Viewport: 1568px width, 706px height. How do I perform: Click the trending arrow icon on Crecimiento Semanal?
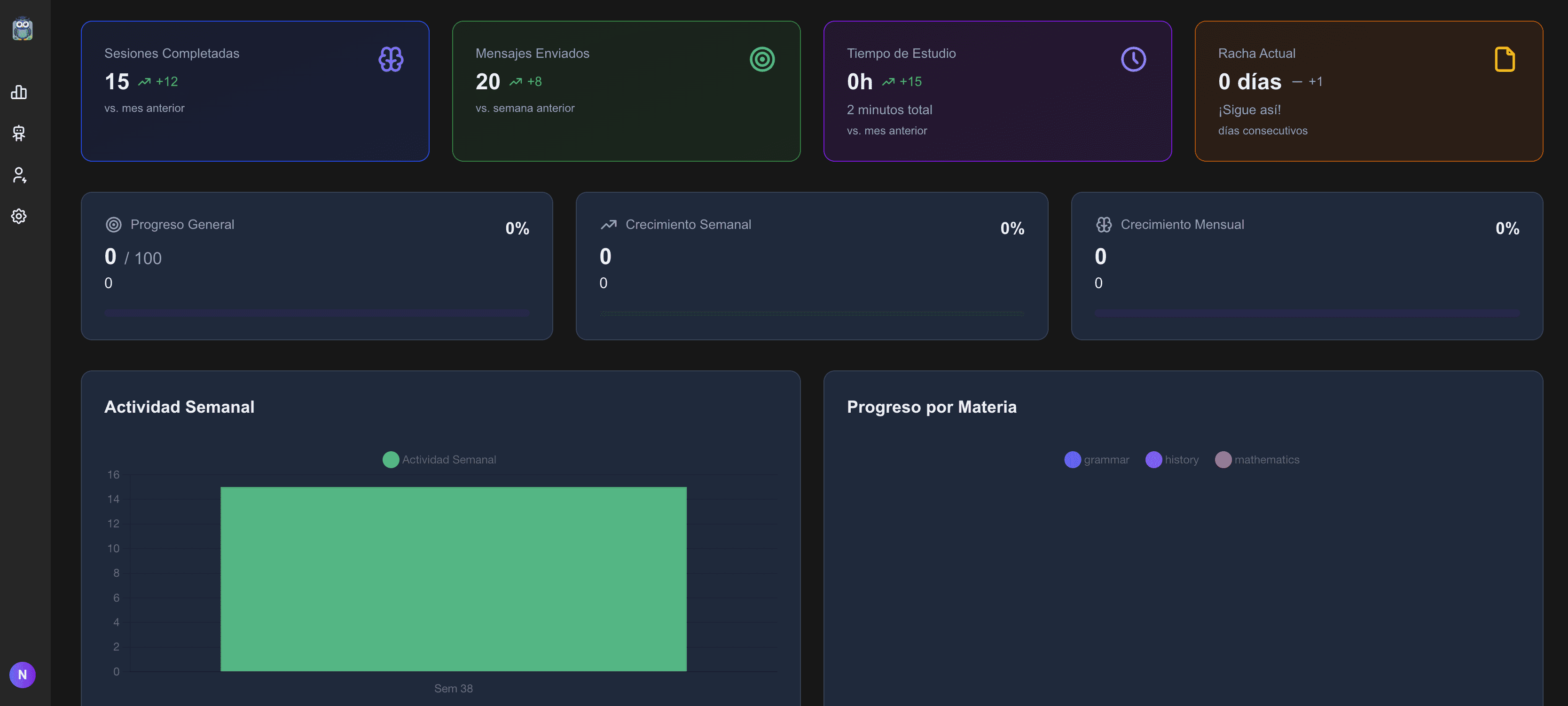pos(609,224)
